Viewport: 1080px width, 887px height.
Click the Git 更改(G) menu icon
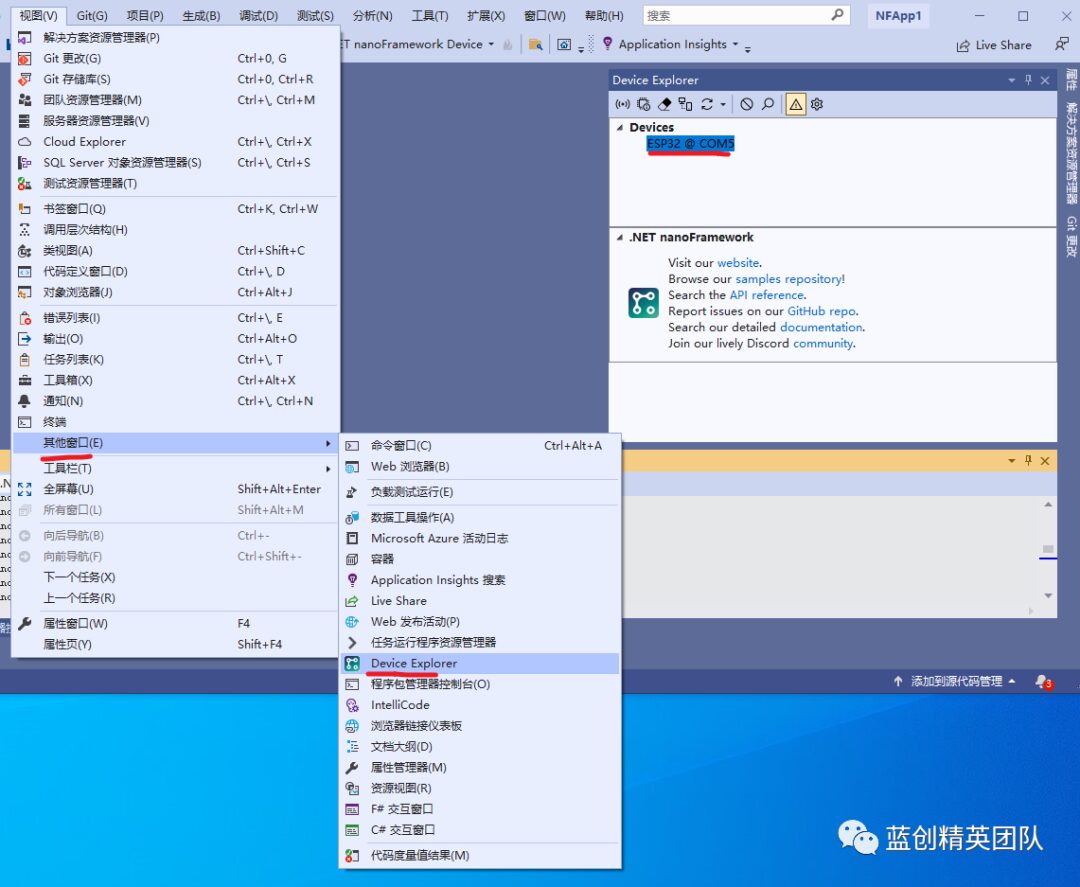tap(25, 59)
